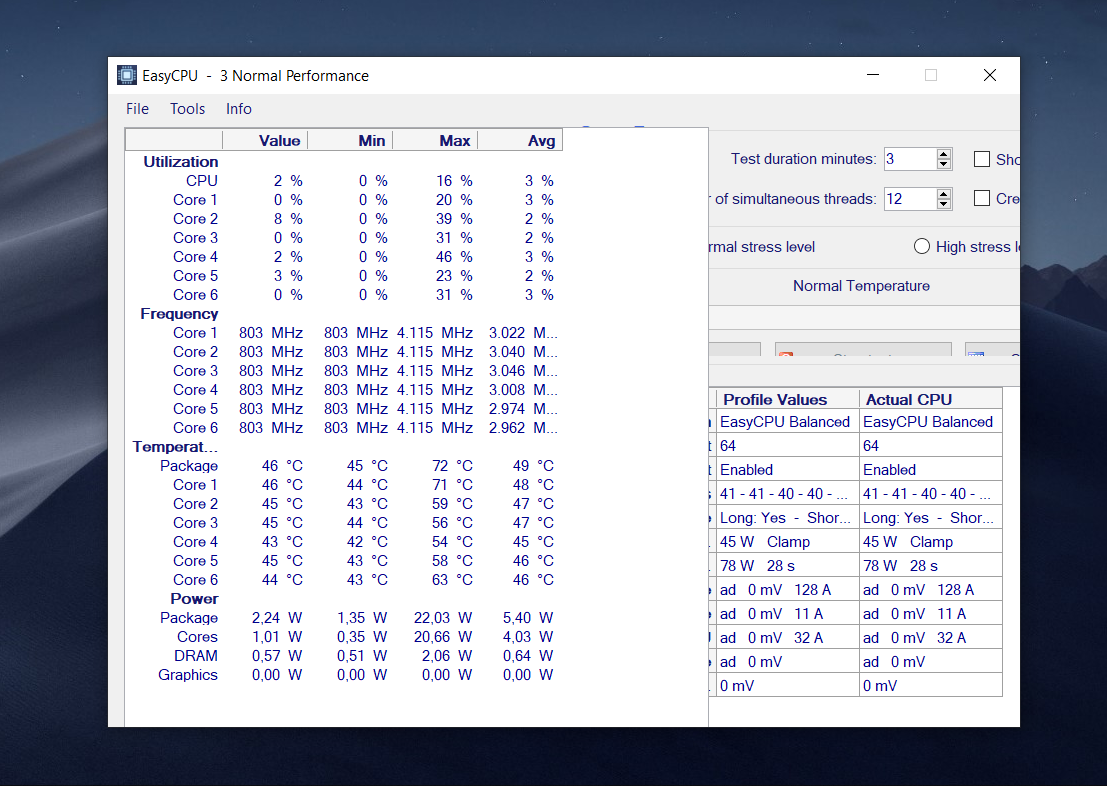Click the Value column header
The image size is (1107, 786).
point(265,141)
